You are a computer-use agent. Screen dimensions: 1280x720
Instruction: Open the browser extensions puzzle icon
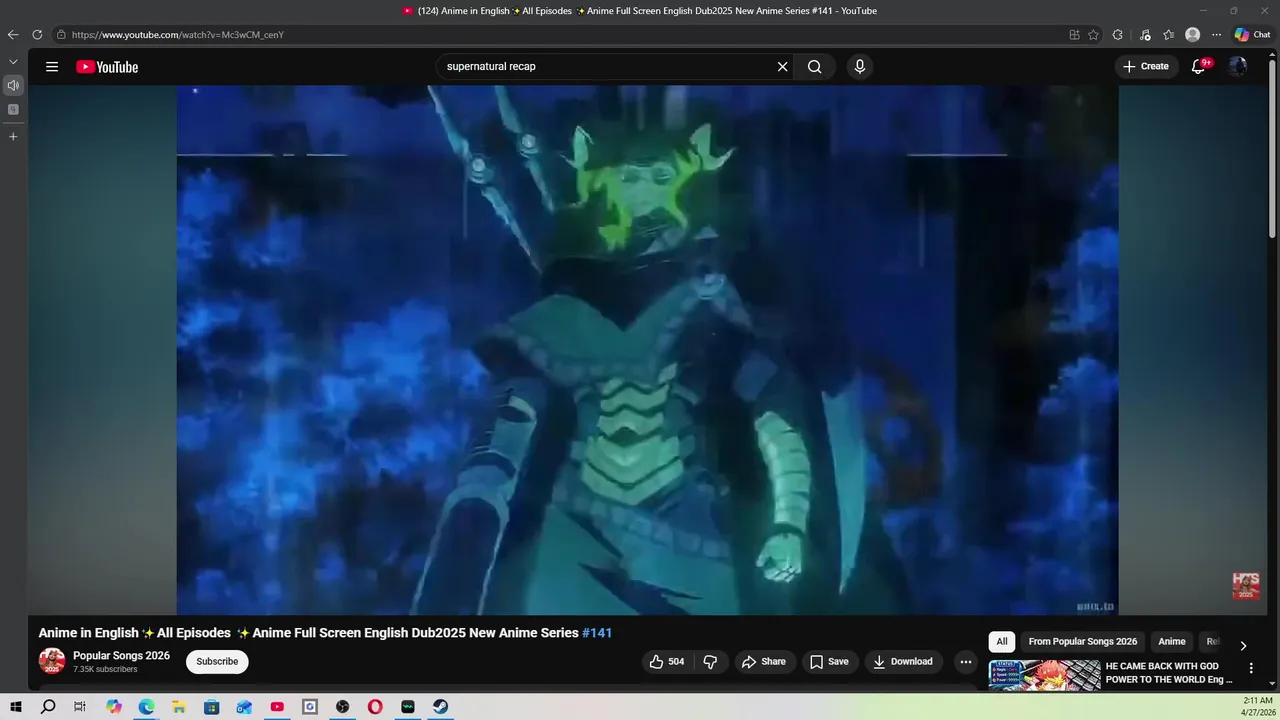(x=1118, y=34)
